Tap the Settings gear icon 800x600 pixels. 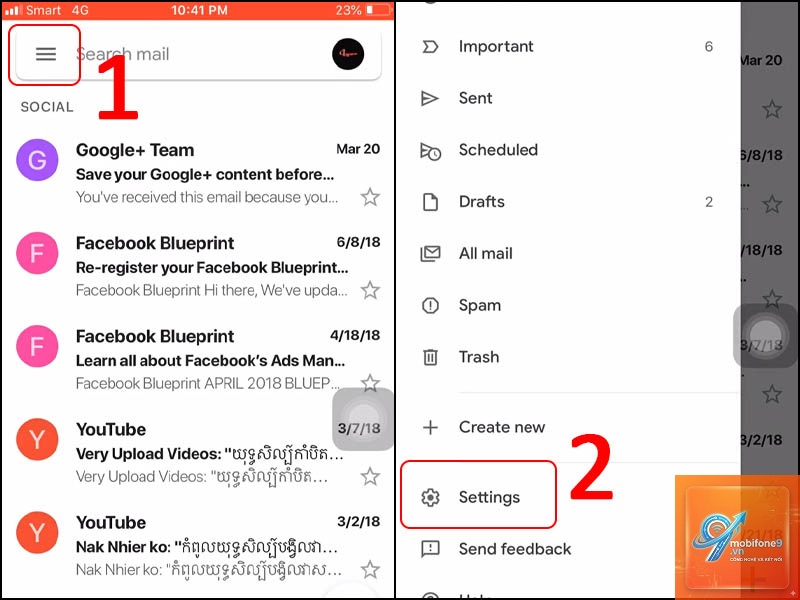tap(430, 497)
